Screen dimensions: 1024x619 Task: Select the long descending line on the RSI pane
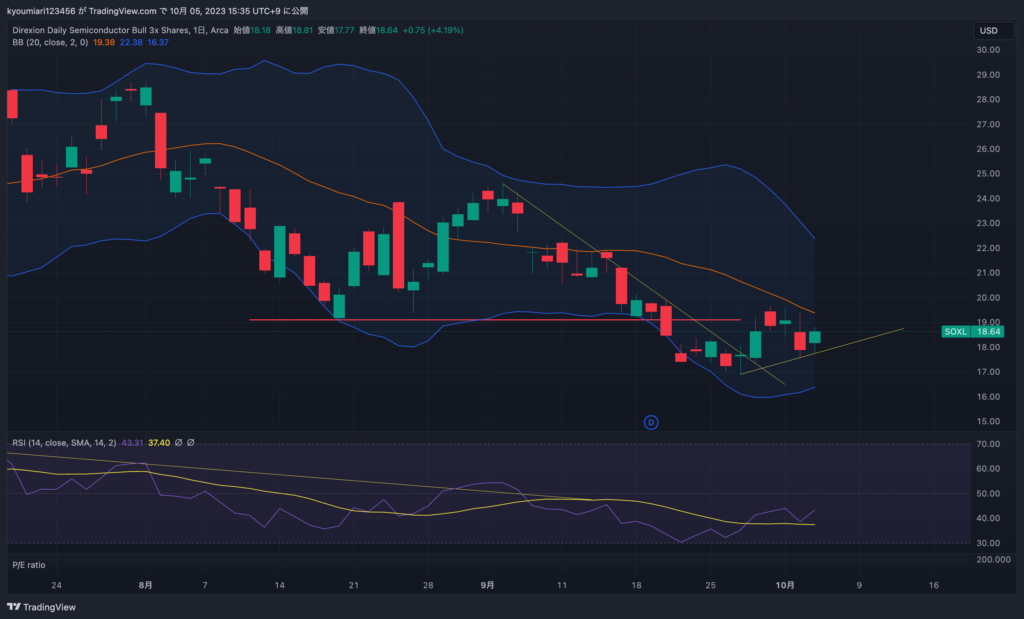(x=300, y=477)
